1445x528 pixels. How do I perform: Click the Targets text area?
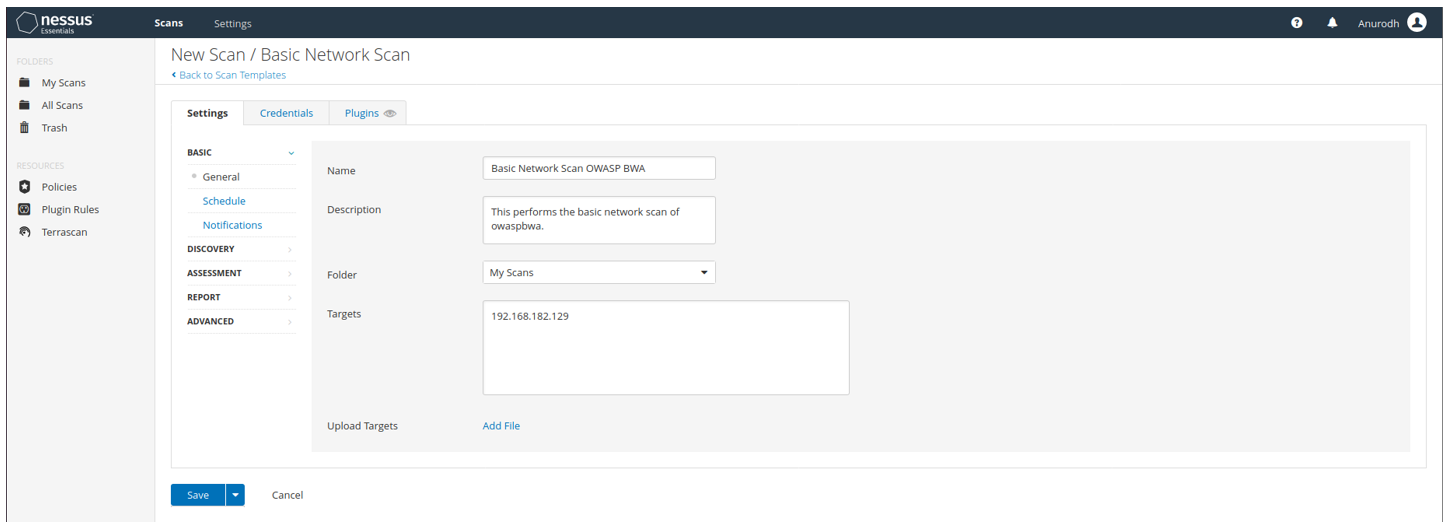[666, 348]
